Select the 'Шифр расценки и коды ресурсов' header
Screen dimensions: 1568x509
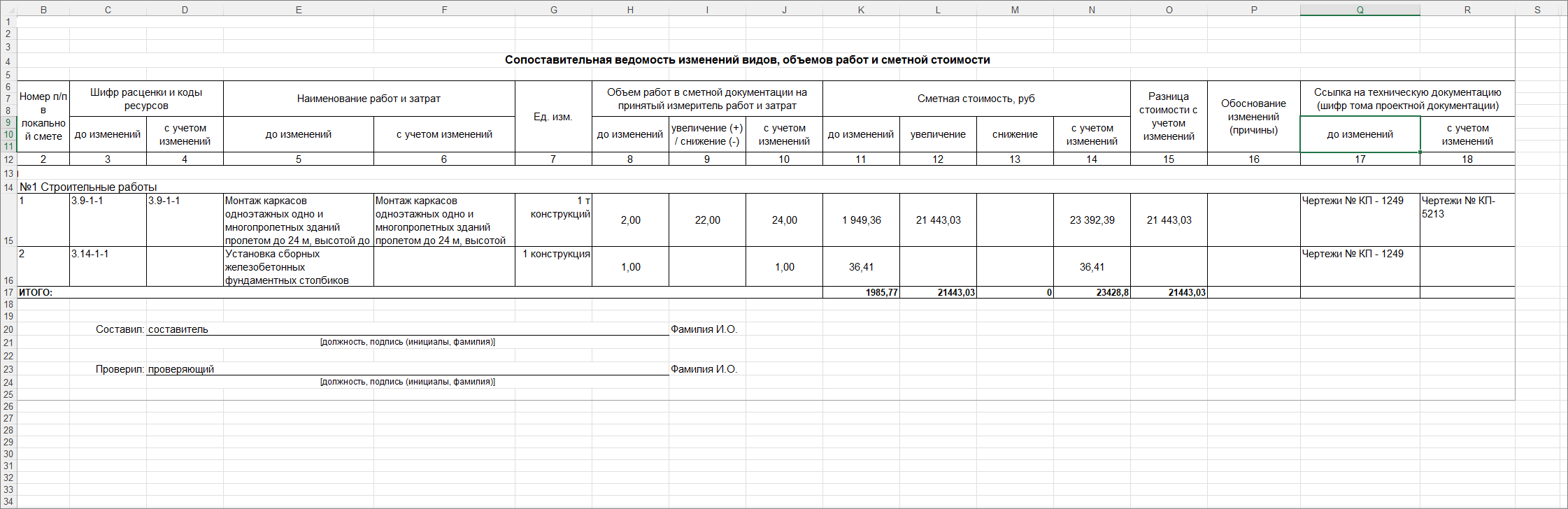pos(146,99)
